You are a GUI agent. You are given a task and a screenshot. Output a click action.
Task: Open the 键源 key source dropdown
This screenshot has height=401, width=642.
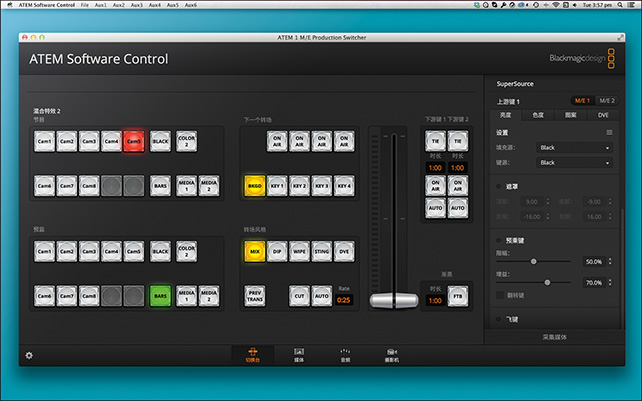click(574, 163)
